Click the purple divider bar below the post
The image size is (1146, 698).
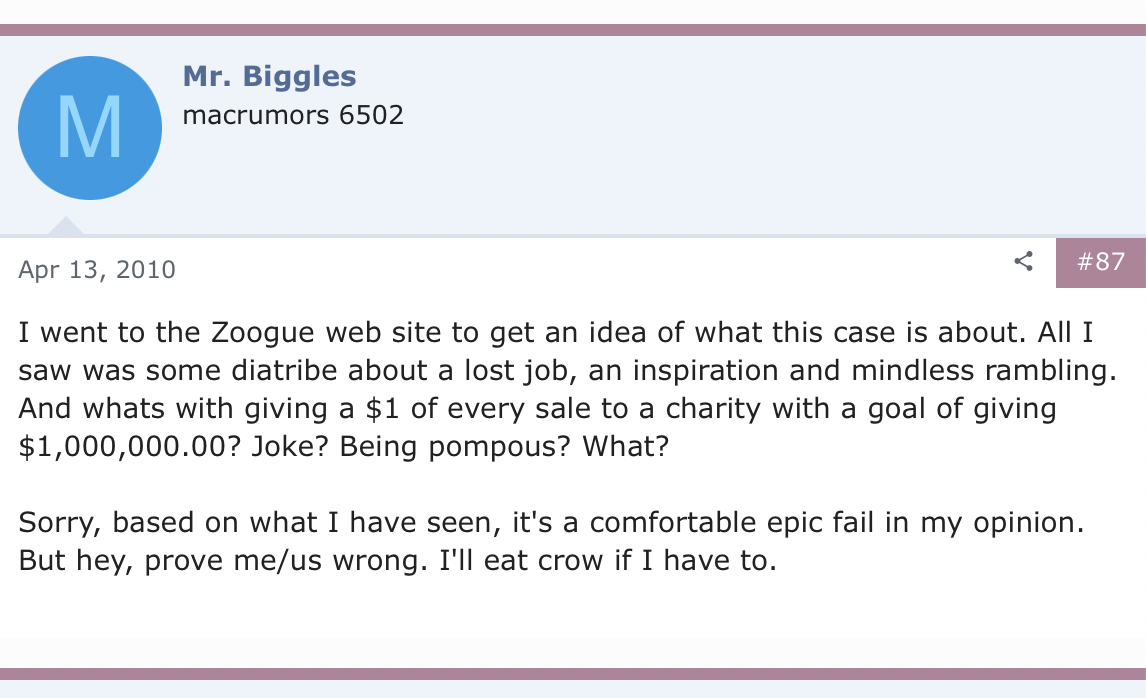pyautogui.click(x=573, y=674)
